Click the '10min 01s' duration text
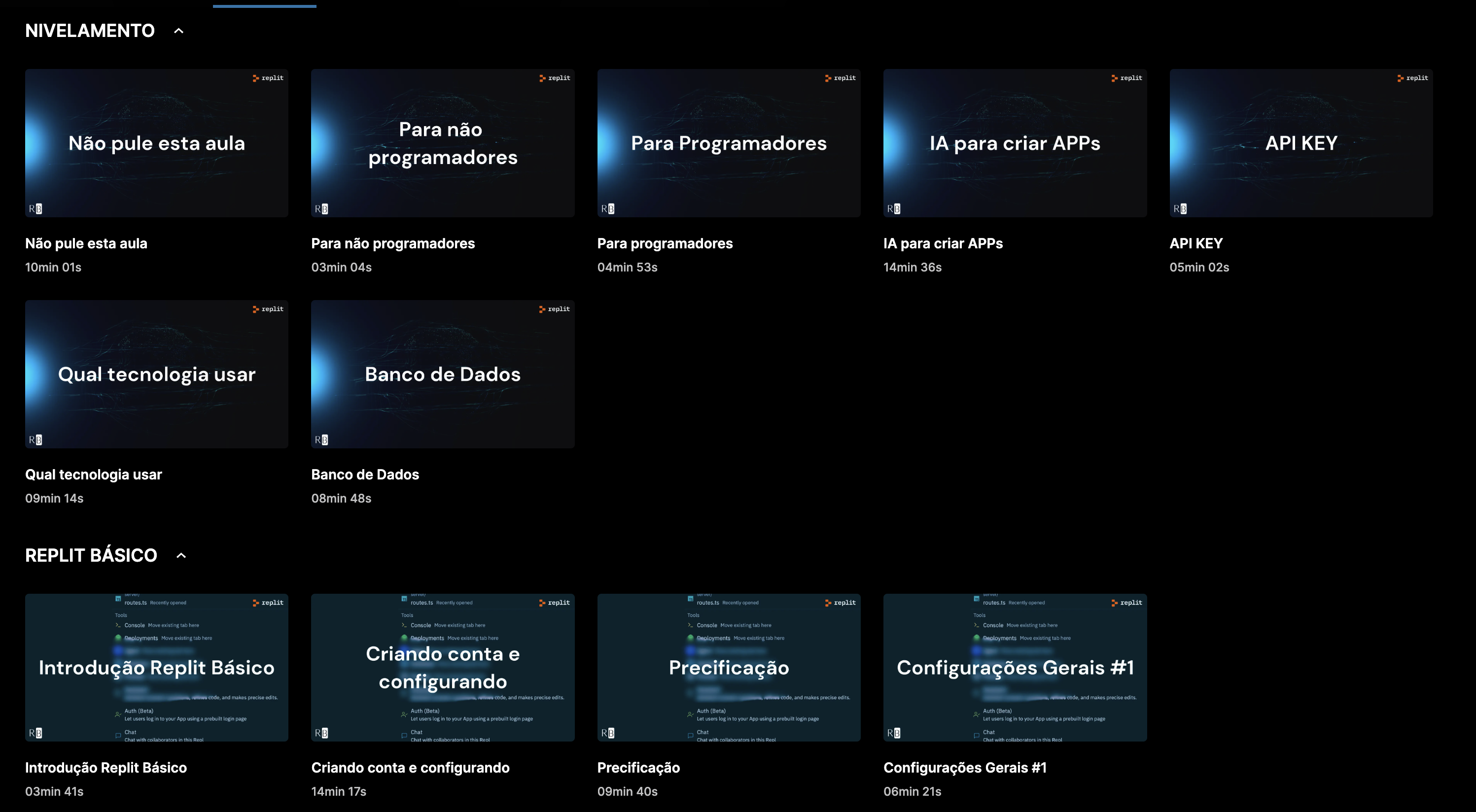Viewport: 1476px width, 812px height. tap(53, 268)
